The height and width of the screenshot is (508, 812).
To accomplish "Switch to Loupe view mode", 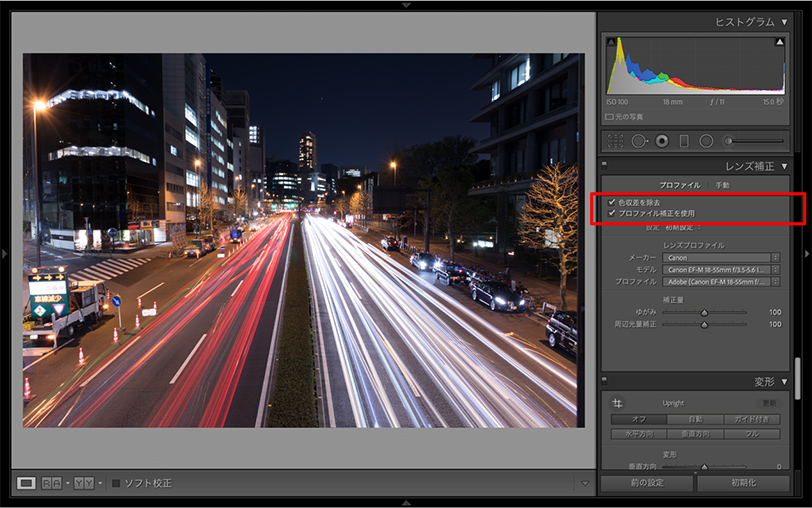I will (x=26, y=483).
